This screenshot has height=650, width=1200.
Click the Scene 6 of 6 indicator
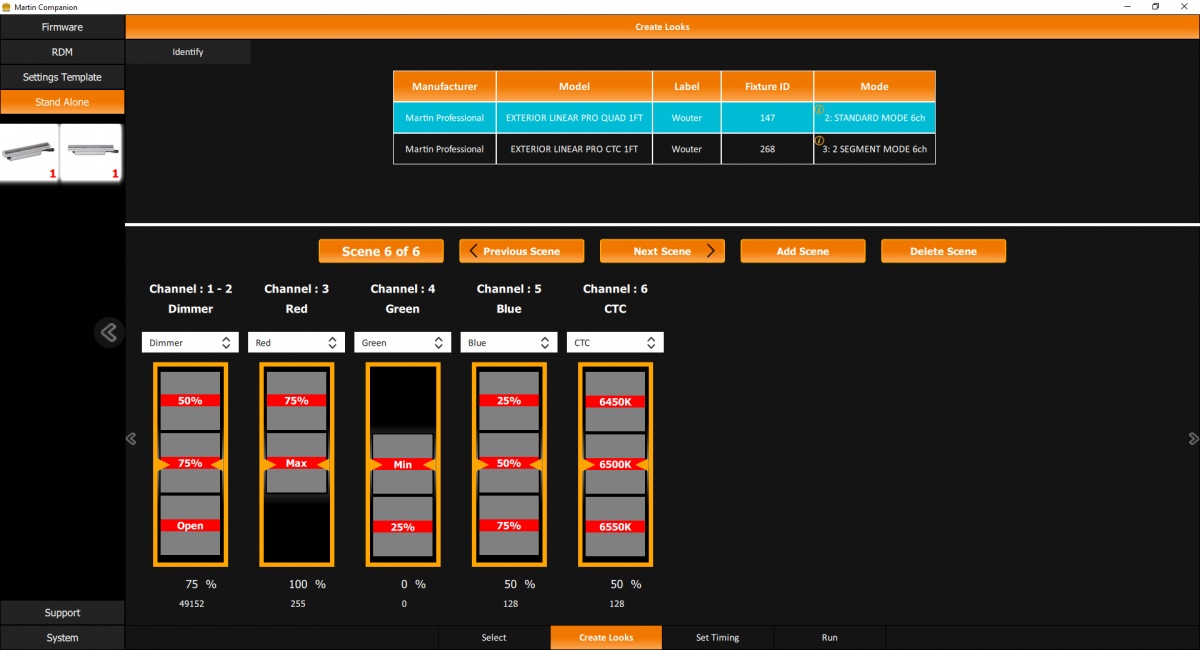[381, 251]
